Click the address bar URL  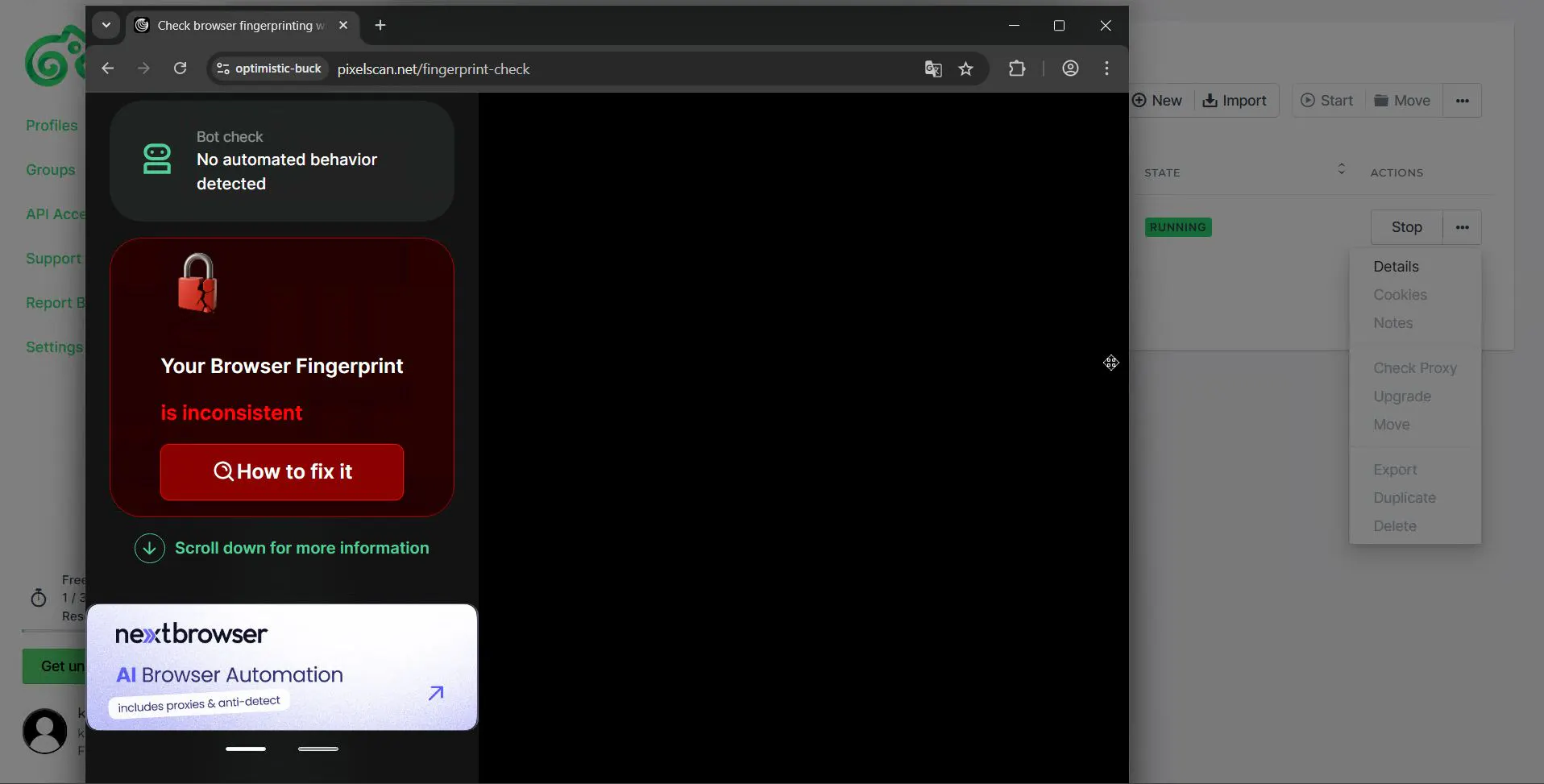coord(434,69)
